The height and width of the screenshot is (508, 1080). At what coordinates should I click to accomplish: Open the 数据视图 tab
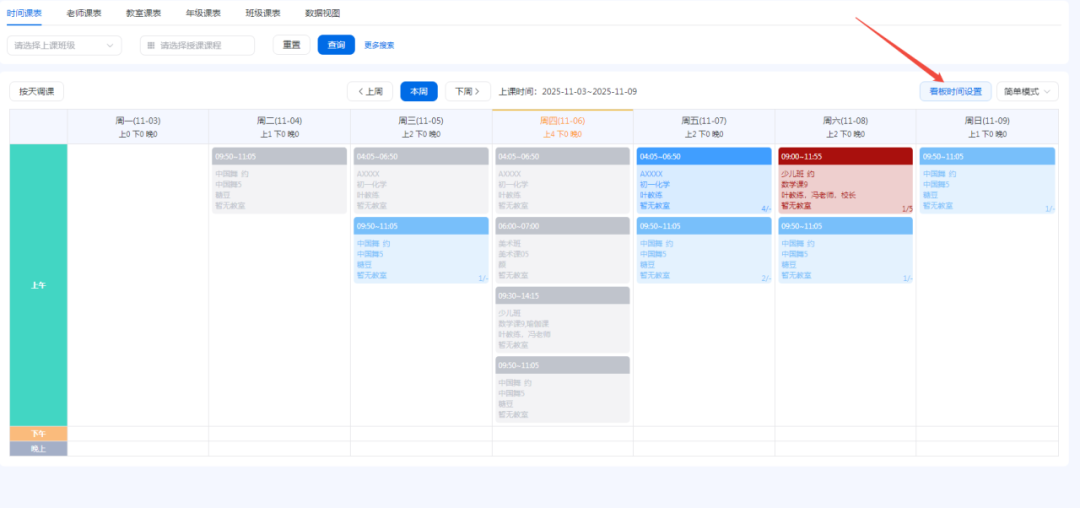click(x=322, y=13)
